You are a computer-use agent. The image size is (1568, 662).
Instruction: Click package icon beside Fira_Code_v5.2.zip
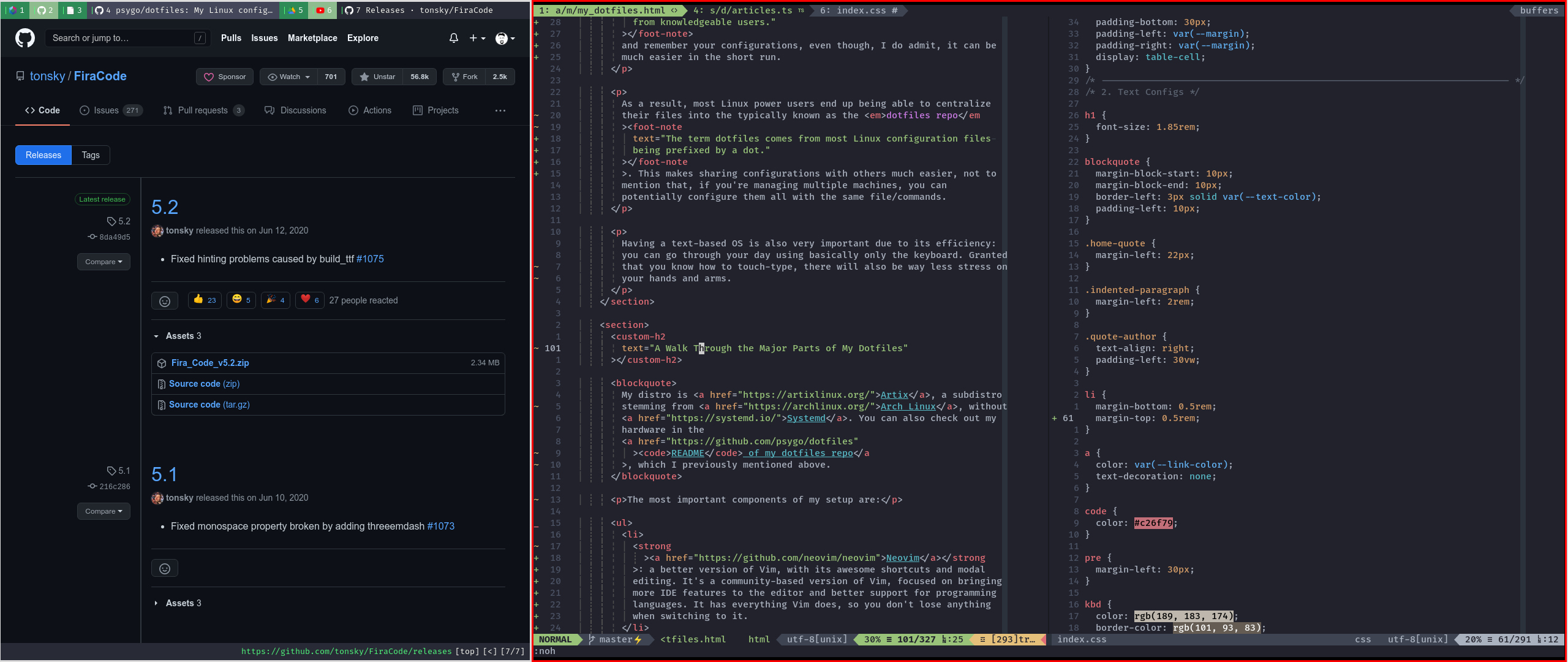tap(162, 363)
